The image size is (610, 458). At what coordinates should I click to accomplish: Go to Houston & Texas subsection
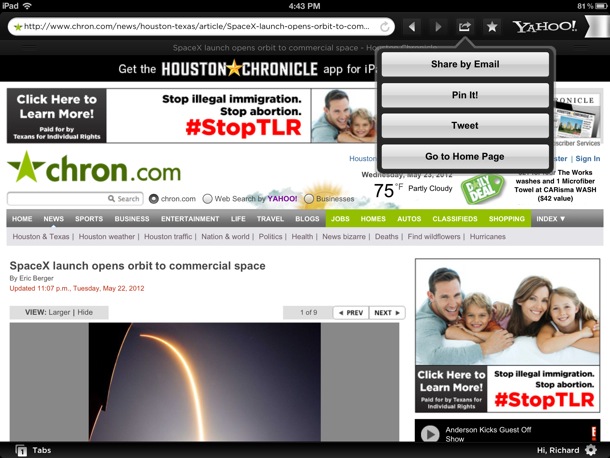pyautogui.click(x=41, y=237)
